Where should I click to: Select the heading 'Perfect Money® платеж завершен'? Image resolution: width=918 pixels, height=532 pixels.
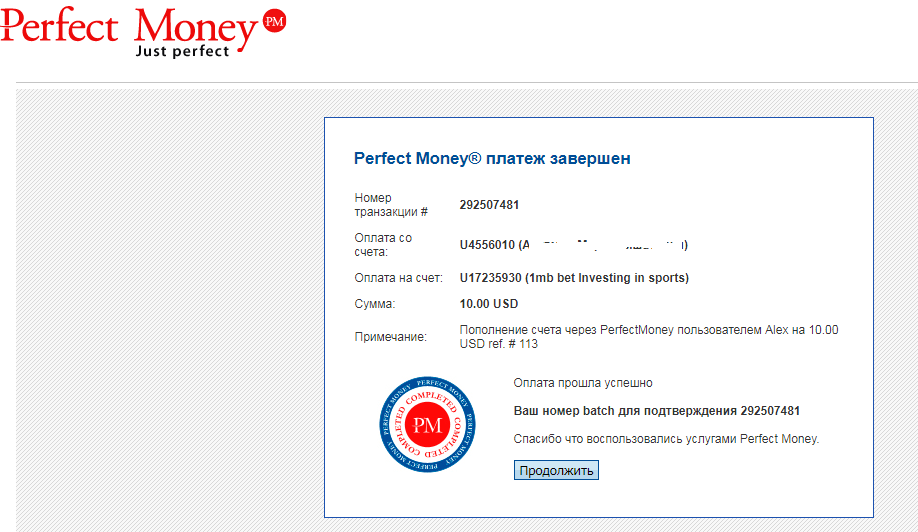[x=492, y=158]
